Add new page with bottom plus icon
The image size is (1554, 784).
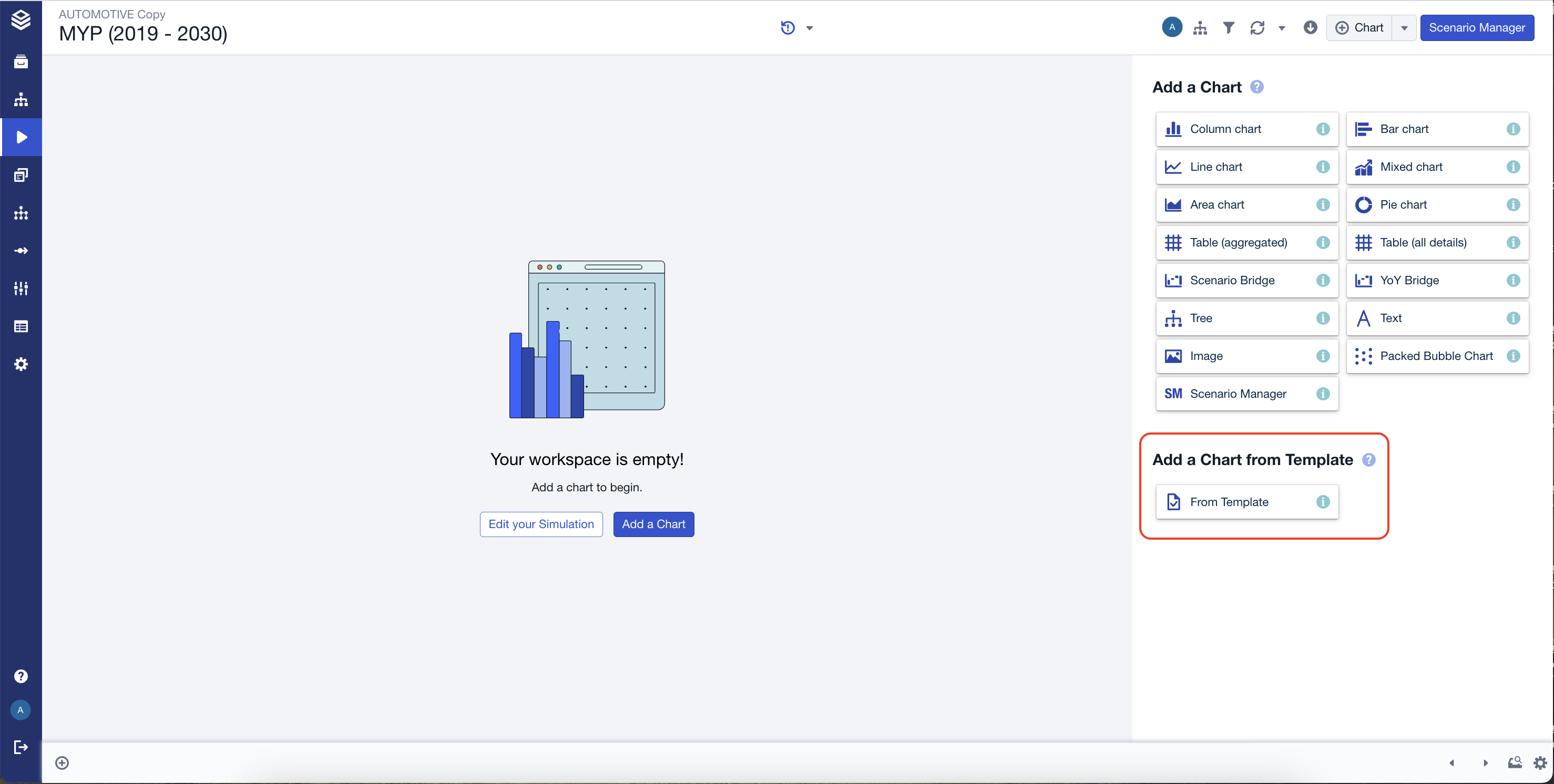(62, 763)
